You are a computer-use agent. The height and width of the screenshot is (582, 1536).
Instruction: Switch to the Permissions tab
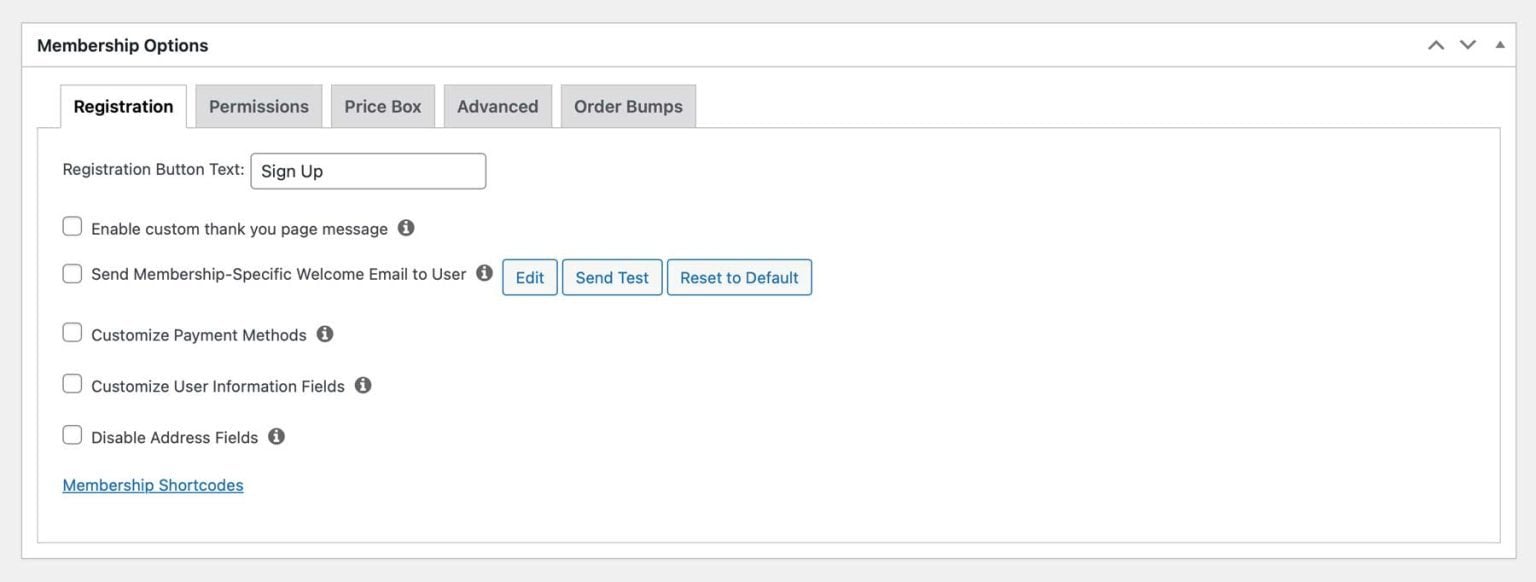coord(258,104)
